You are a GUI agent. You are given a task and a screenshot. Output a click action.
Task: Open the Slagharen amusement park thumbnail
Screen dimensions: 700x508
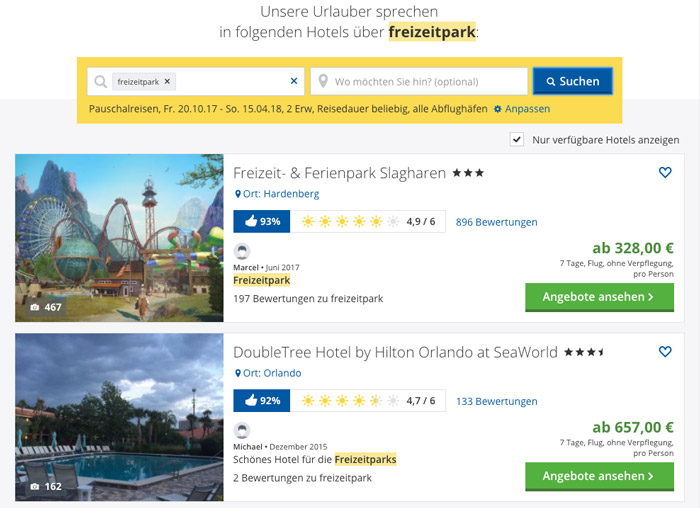(x=119, y=237)
